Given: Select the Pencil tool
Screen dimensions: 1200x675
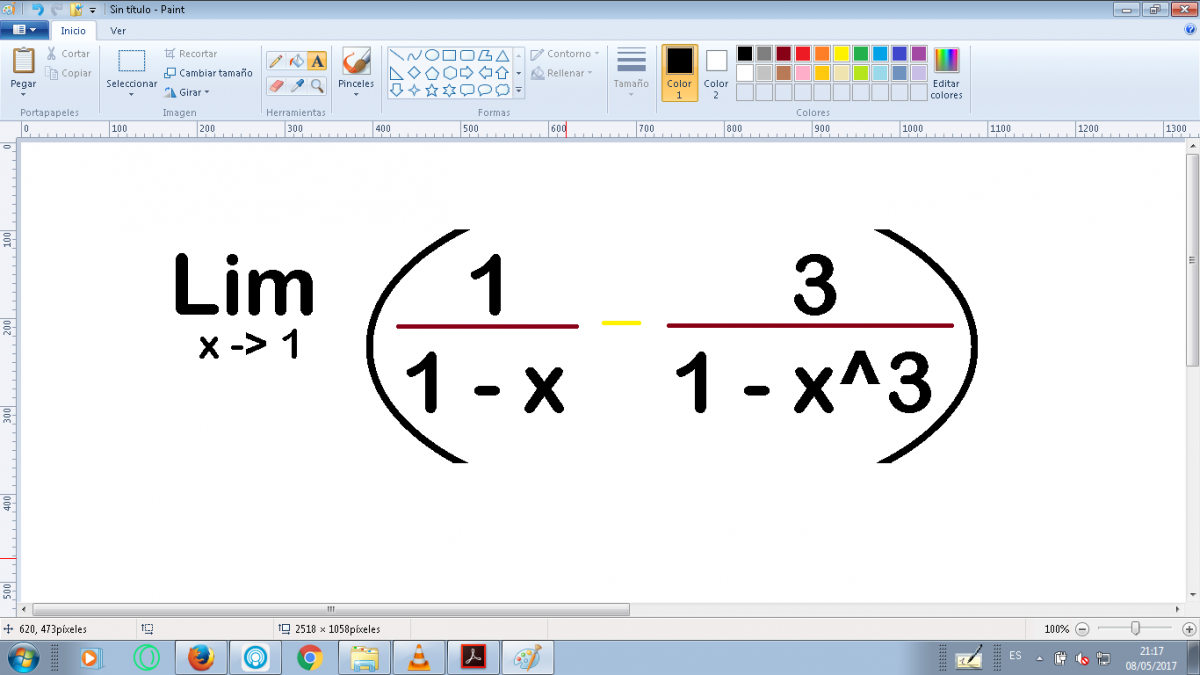Looking at the screenshot, I should (276, 61).
